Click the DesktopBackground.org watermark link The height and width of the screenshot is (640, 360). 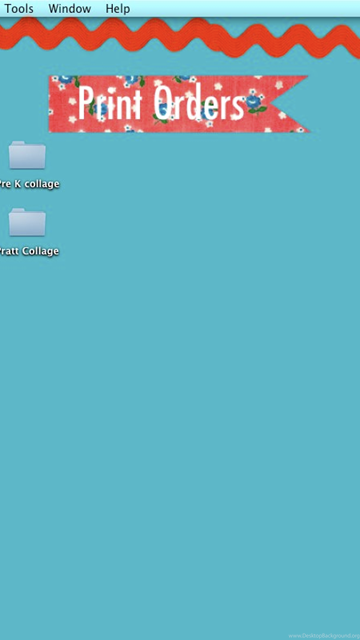coord(324,636)
